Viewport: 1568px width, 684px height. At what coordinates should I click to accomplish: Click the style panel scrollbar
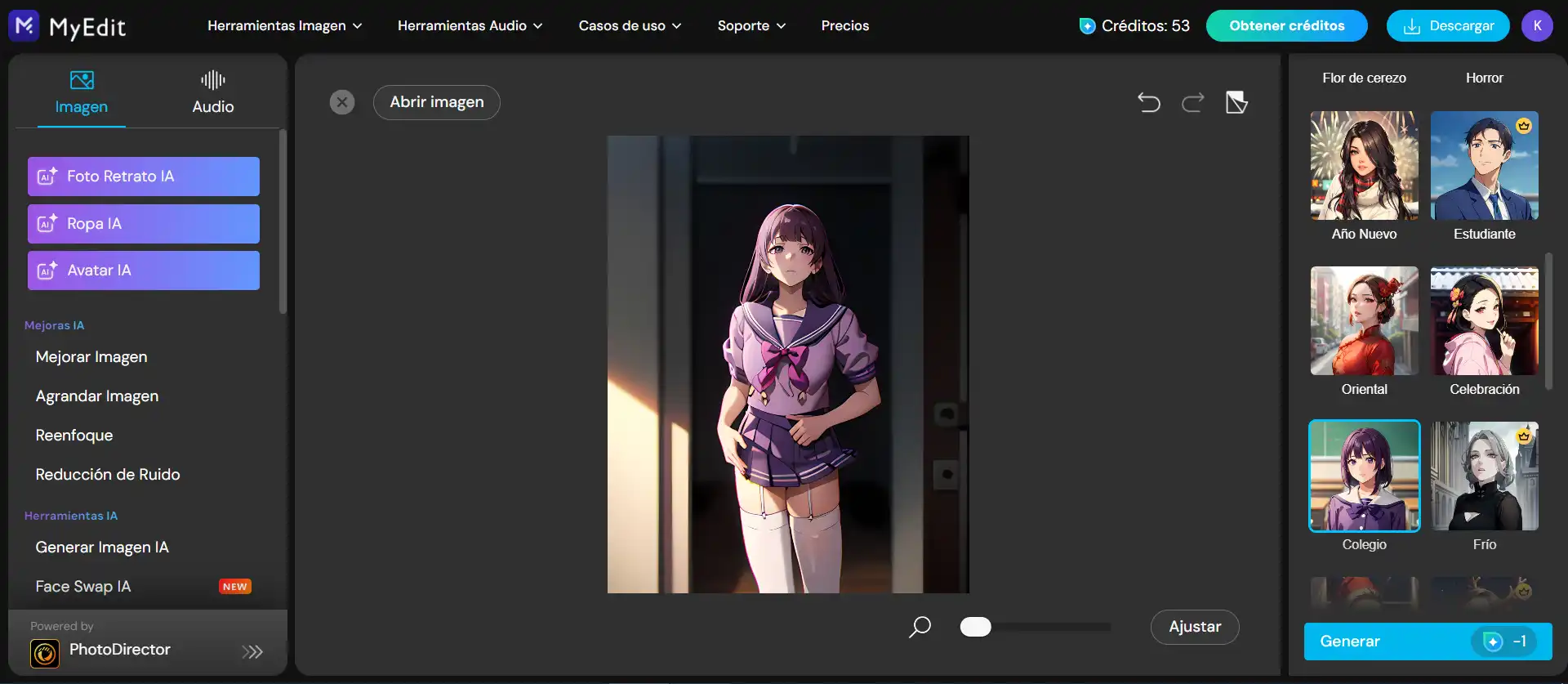(1548, 321)
